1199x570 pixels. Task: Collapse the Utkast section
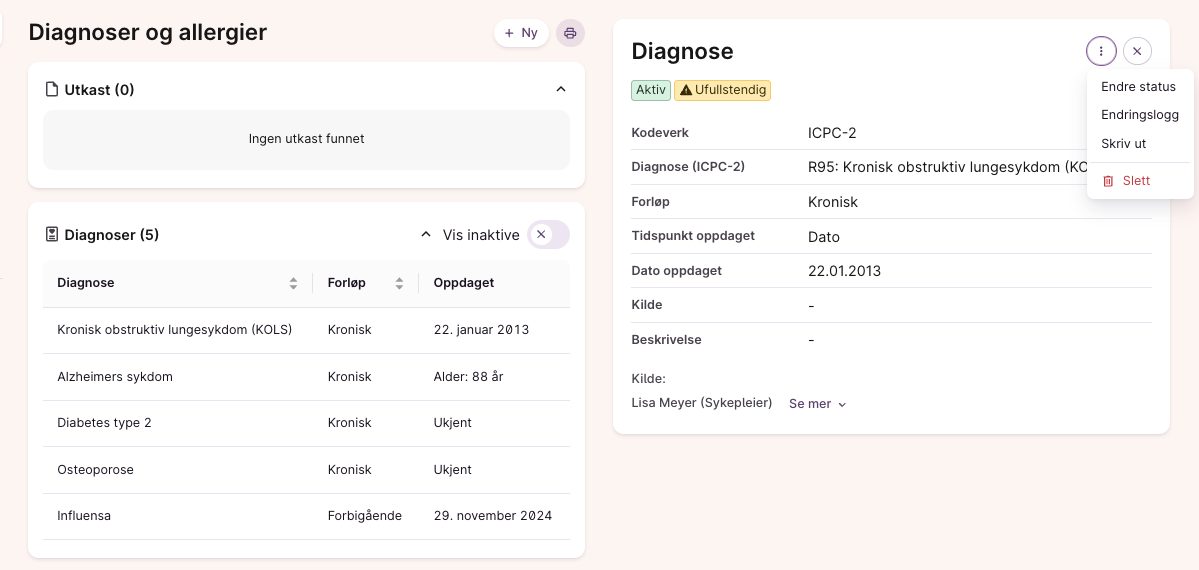click(x=561, y=90)
